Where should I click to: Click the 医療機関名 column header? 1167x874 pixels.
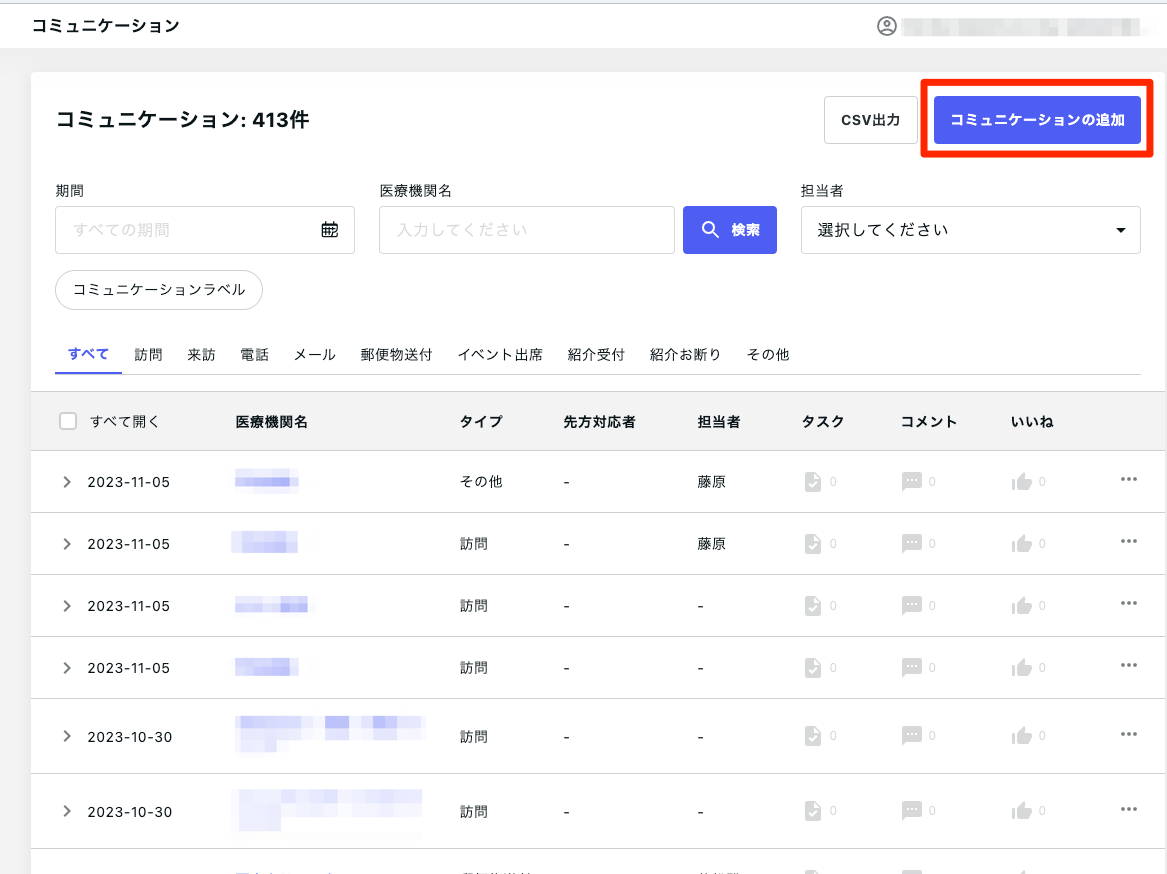pyautogui.click(x=272, y=422)
